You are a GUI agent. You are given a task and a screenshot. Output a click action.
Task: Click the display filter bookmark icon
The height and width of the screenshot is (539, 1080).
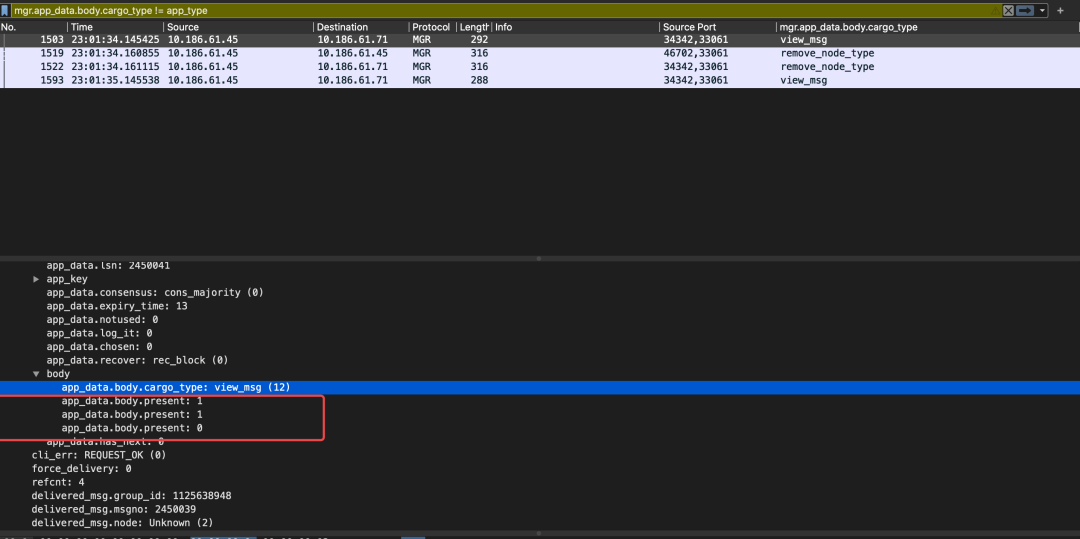(6, 10)
